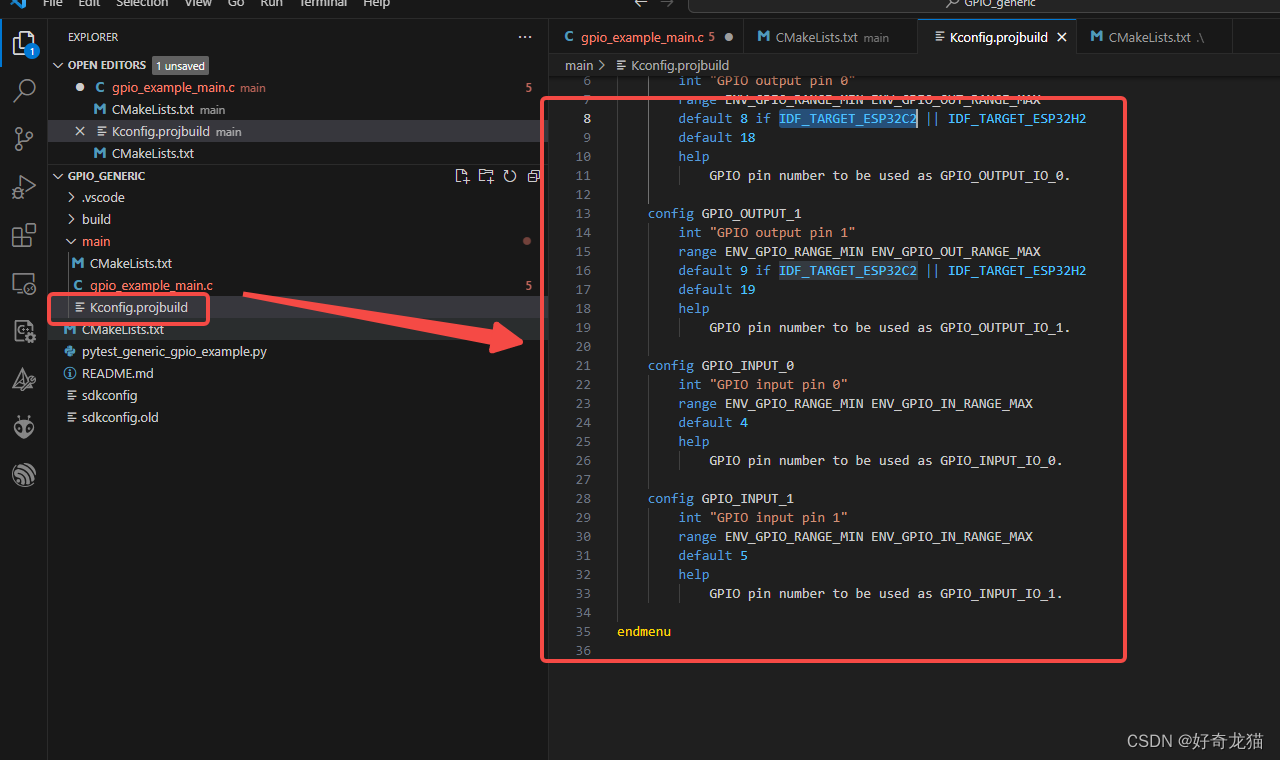Click the 'main' breadcrumb segment

pos(579,65)
